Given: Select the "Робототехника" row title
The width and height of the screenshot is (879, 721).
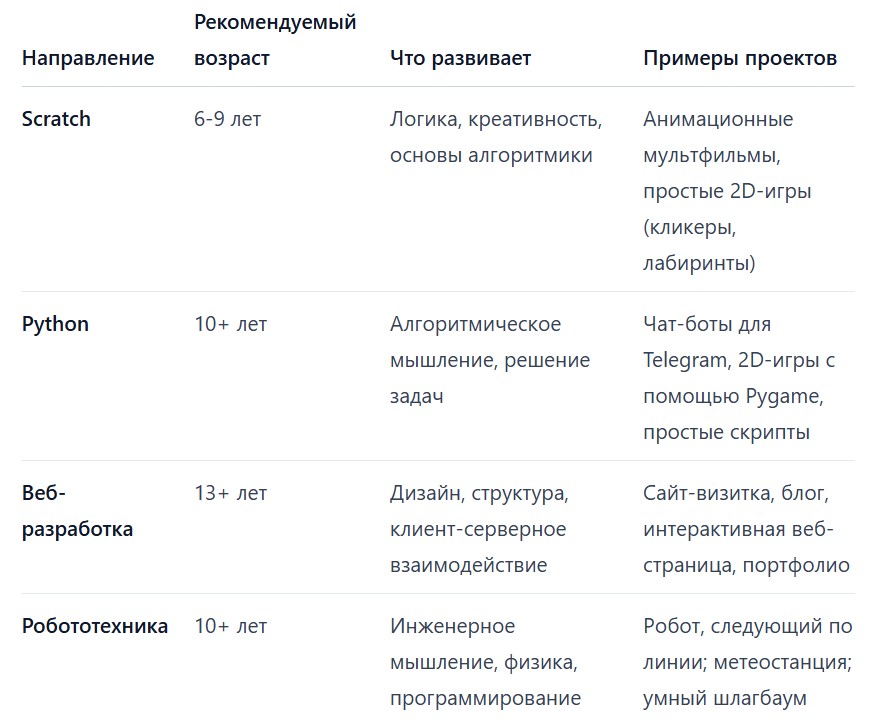Looking at the screenshot, I should [95, 626].
